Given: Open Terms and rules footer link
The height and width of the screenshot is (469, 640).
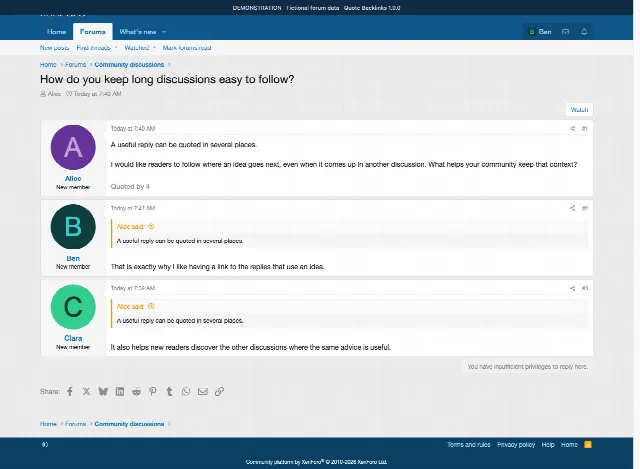Looking at the screenshot, I should pyautogui.click(x=469, y=445).
